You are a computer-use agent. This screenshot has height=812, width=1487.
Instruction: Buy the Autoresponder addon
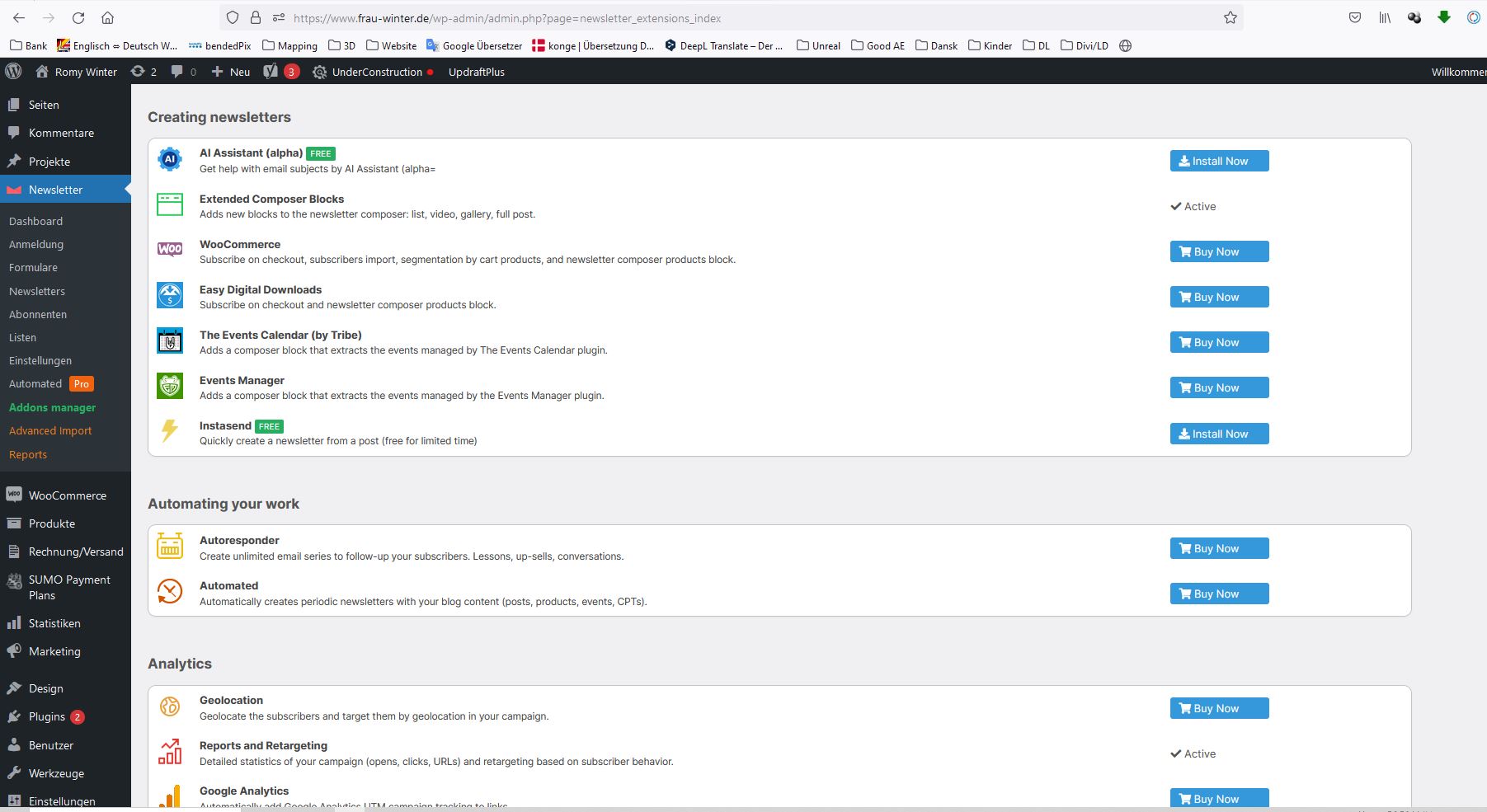tap(1219, 548)
